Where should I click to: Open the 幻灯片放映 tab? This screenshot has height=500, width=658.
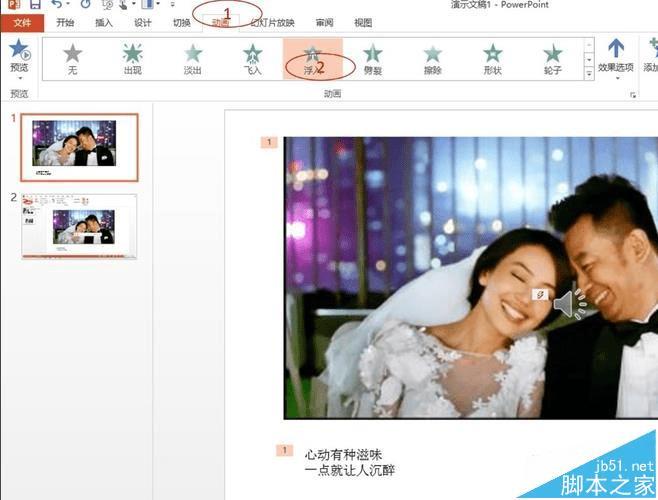272,23
